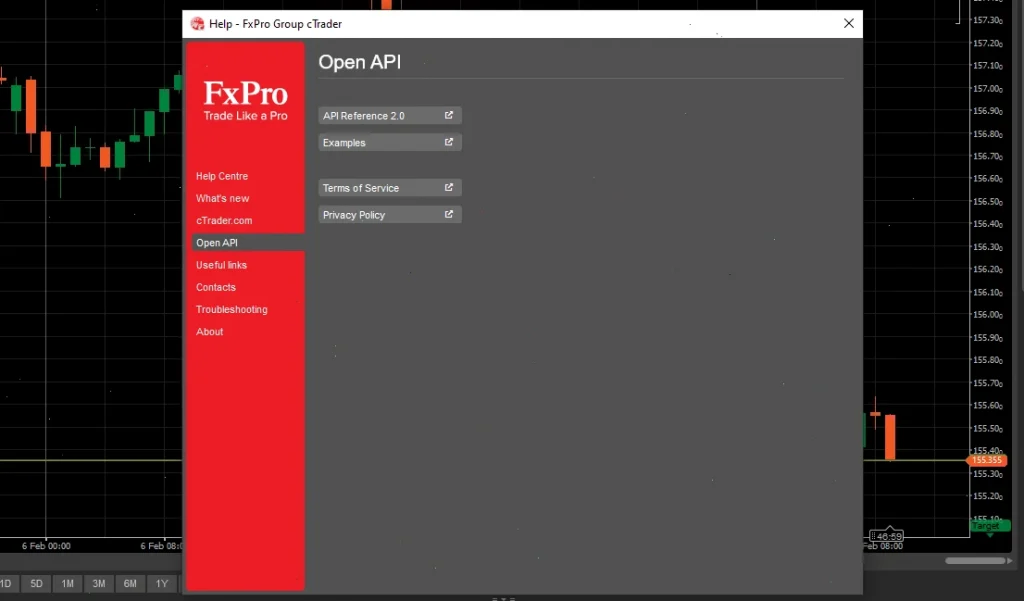Click the 155.355 price label
The width and height of the screenshot is (1024, 601).
point(988,460)
